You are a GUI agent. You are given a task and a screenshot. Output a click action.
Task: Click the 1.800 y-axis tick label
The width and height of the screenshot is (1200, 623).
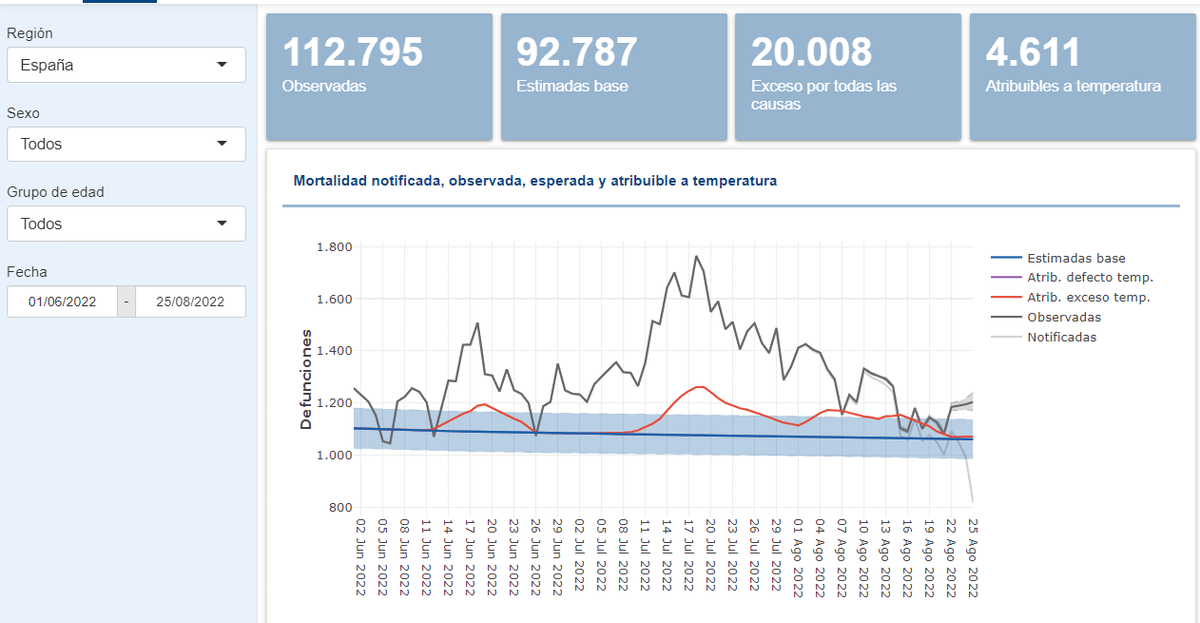coord(333,247)
